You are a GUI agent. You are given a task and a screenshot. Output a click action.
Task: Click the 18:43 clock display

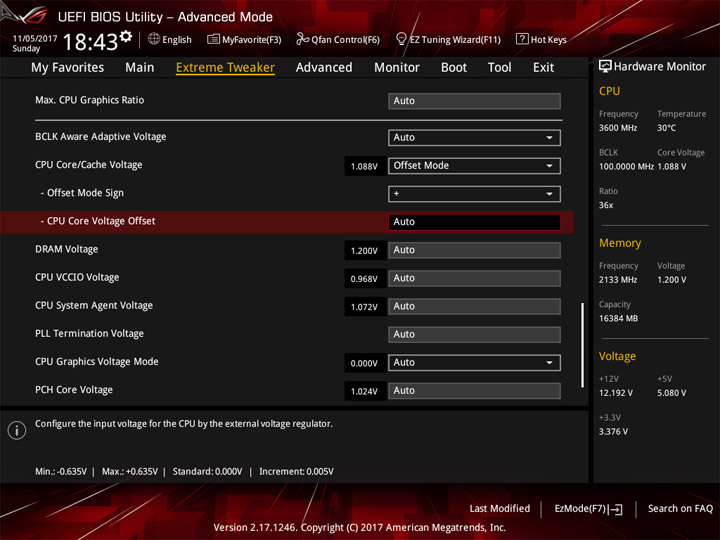[x=90, y=42]
